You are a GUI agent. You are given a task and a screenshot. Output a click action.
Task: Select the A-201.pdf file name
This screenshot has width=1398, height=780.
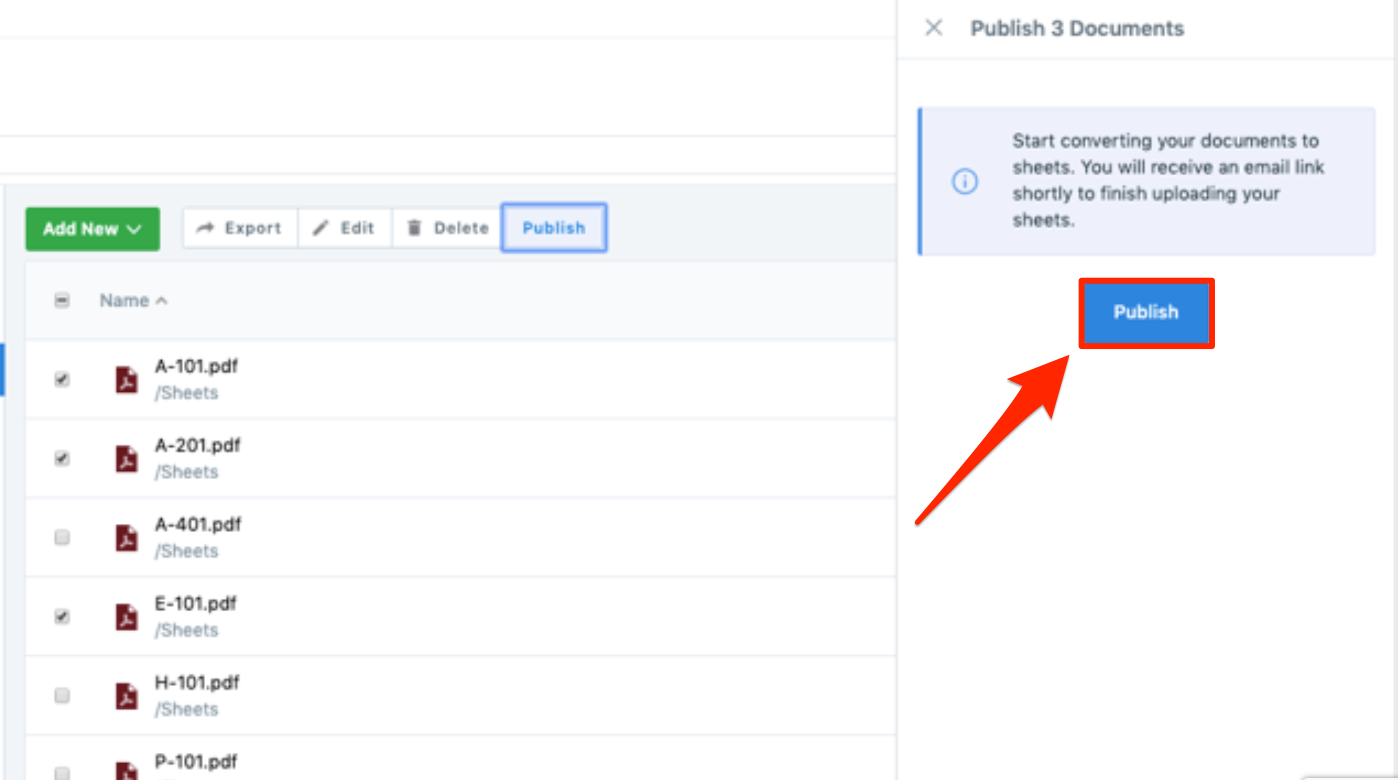pyautogui.click(x=197, y=445)
